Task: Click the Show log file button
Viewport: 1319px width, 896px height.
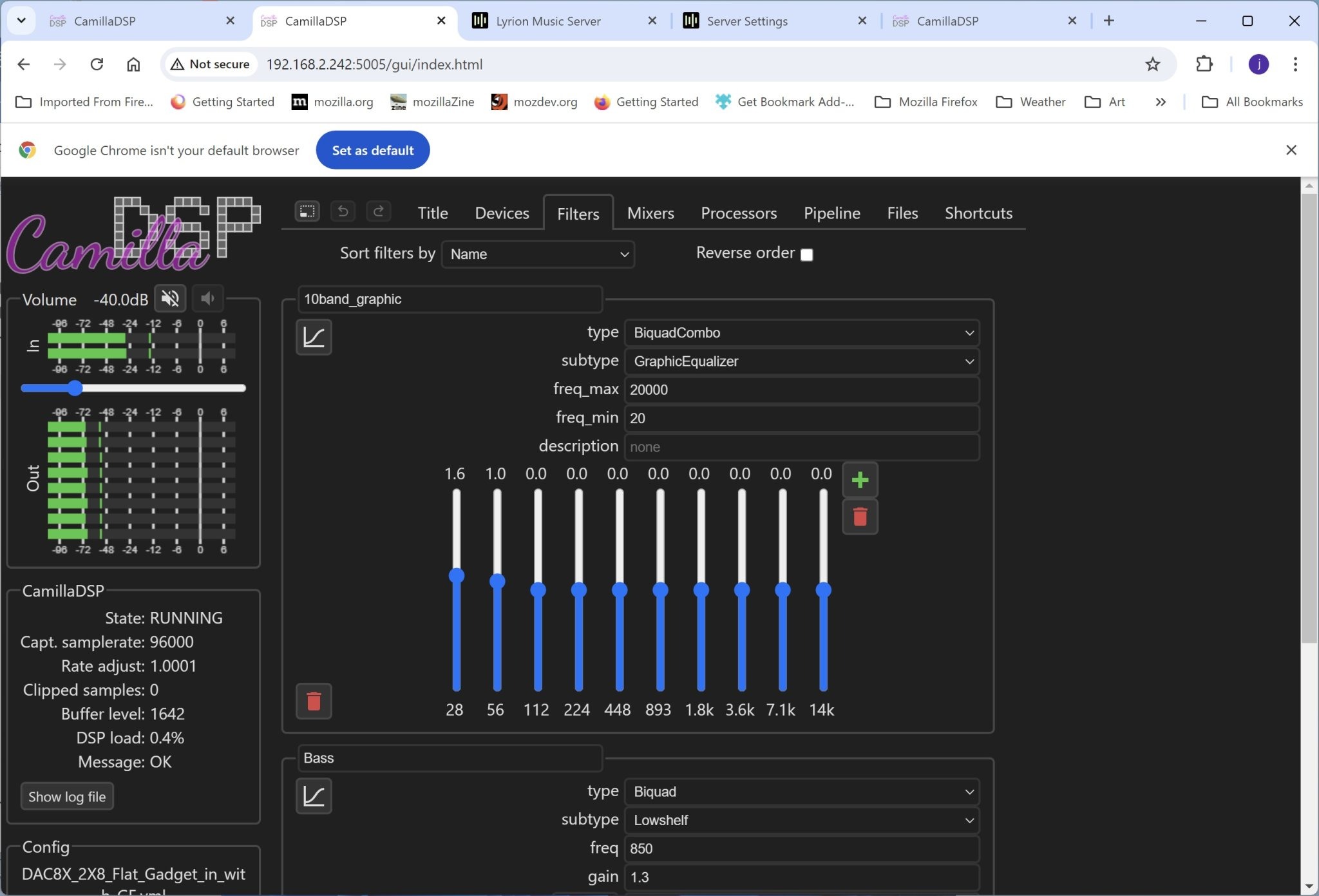Action: pyautogui.click(x=67, y=797)
